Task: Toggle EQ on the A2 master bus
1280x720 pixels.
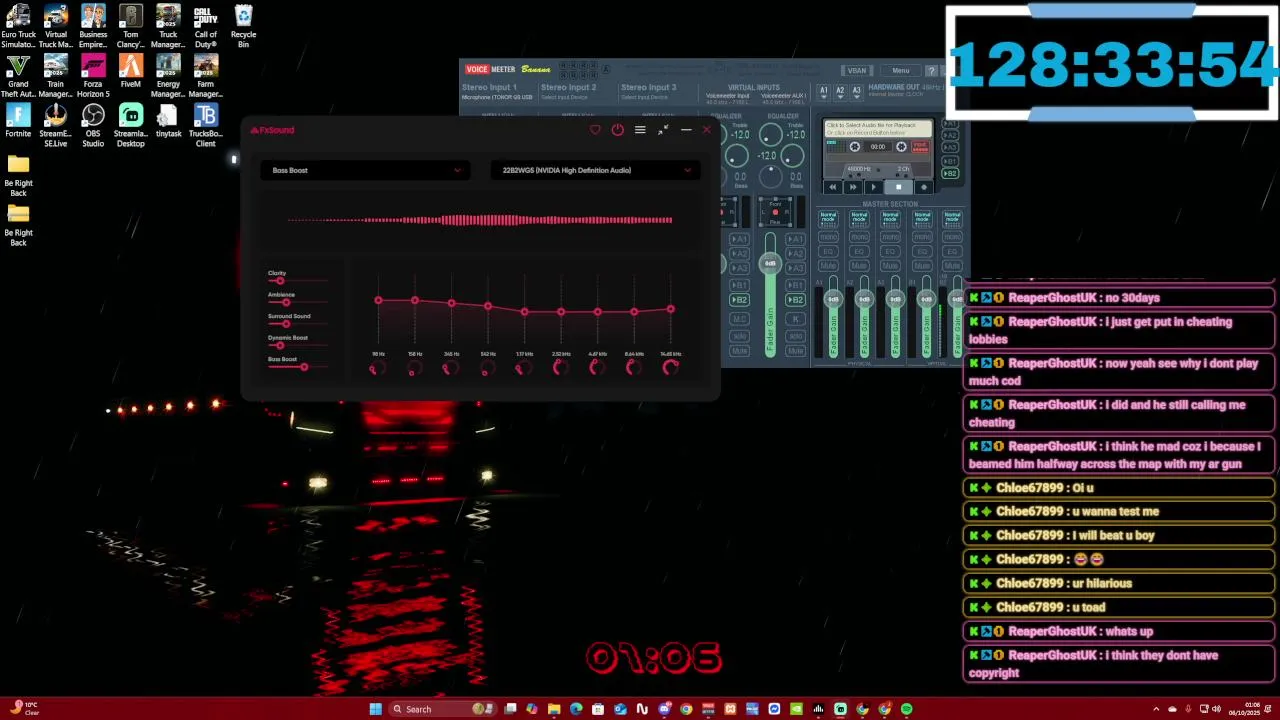Action: coord(859,251)
